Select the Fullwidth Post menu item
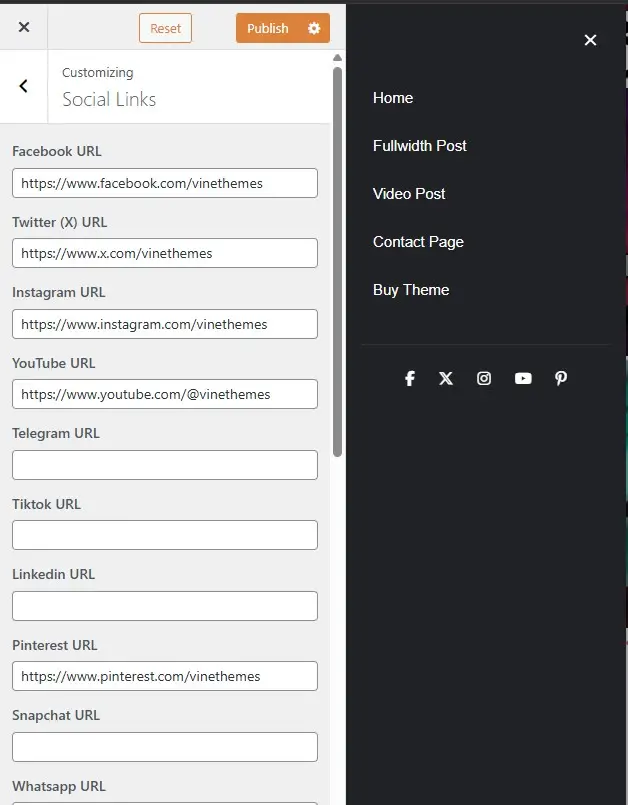This screenshot has height=805, width=628. [x=420, y=146]
